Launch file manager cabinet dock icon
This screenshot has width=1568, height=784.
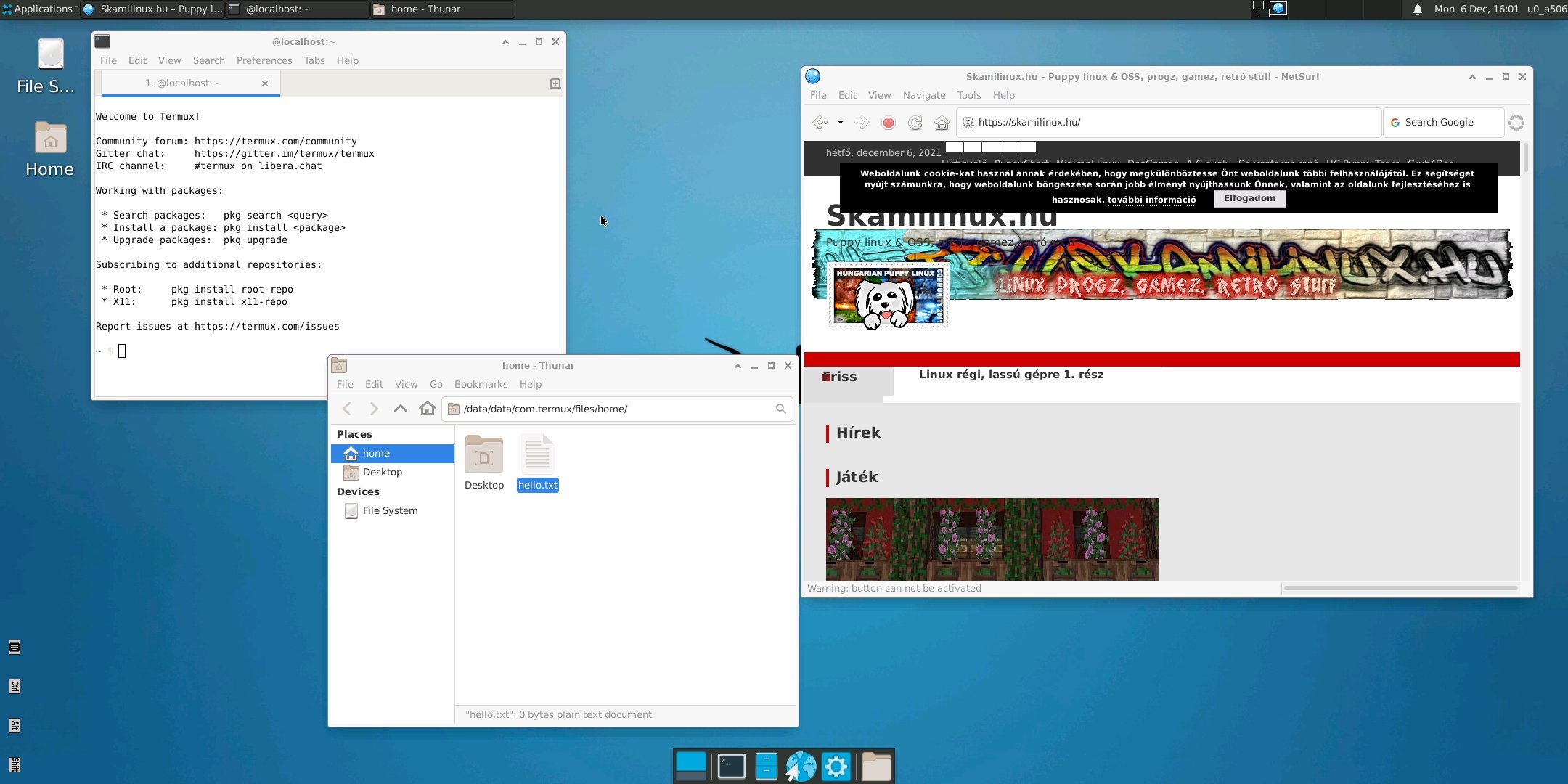coord(767,767)
